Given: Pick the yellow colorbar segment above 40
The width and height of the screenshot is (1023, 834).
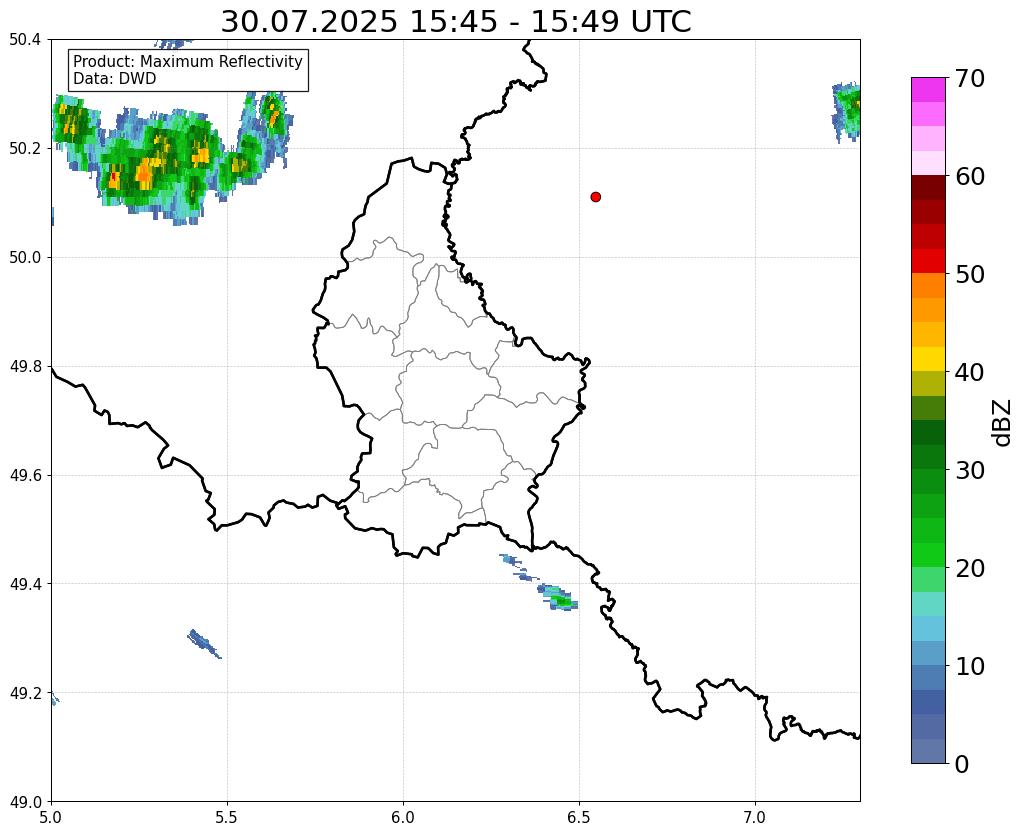Looking at the screenshot, I should (928, 359).
